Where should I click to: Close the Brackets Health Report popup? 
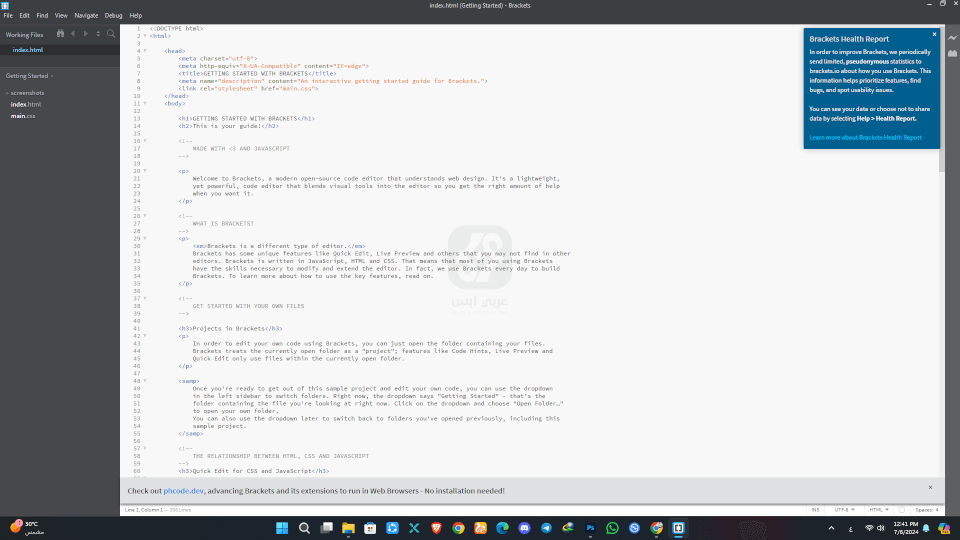[x=934, y=34]
